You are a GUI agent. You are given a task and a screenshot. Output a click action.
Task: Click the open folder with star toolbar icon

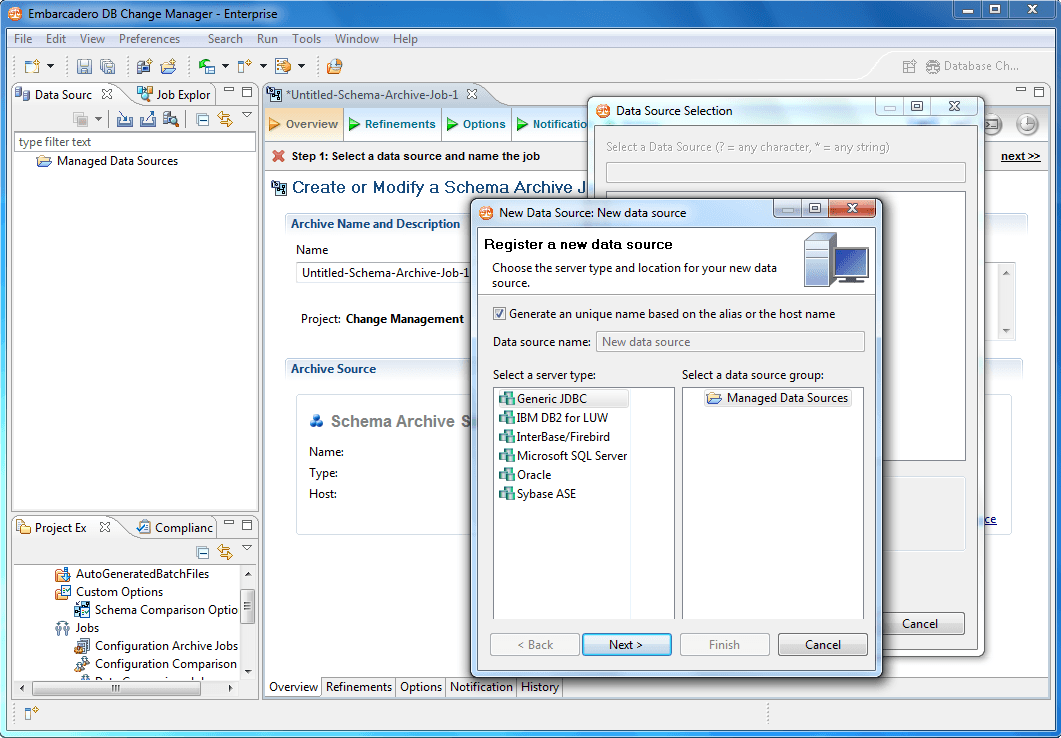pos(168,66)
